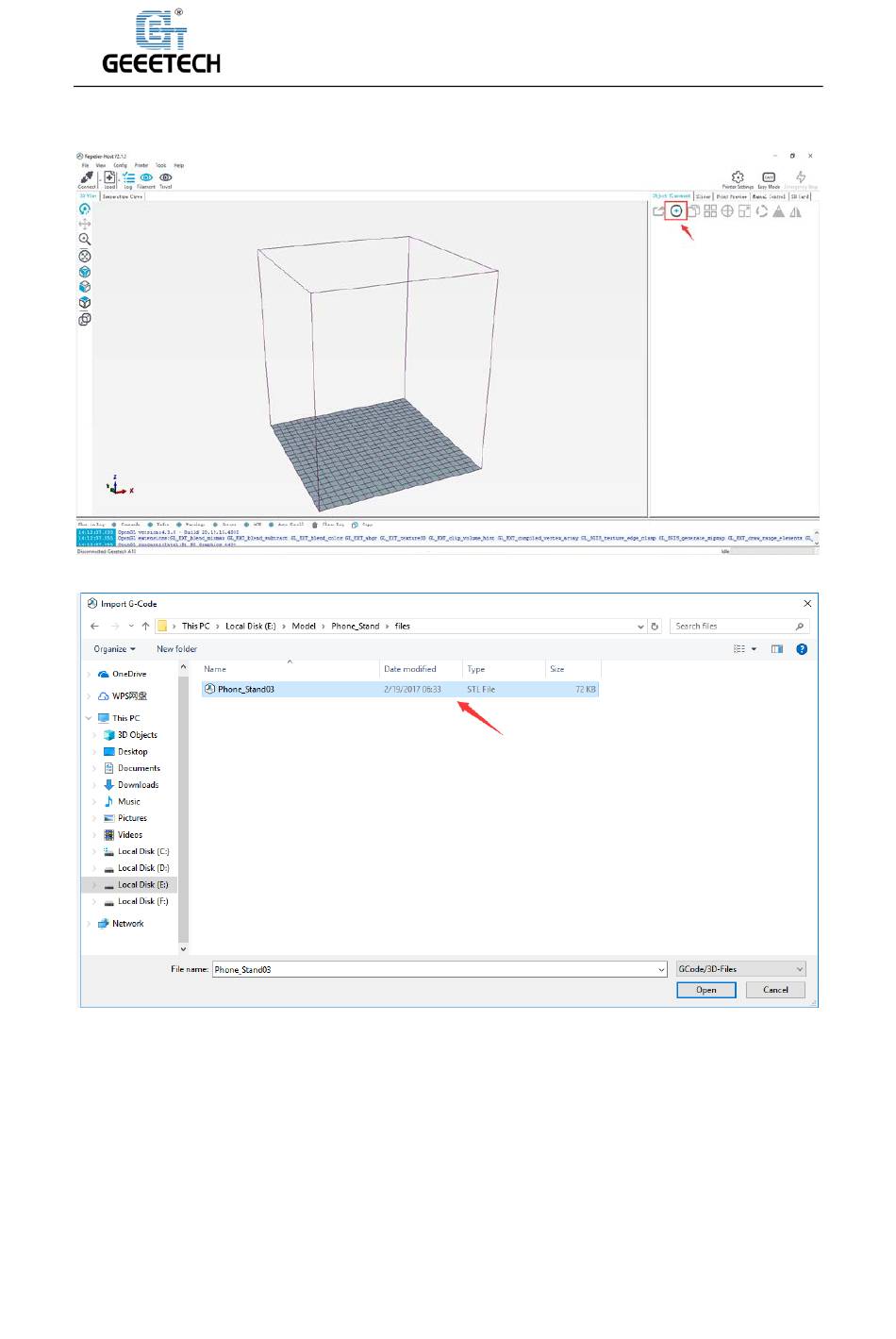Click the Open button
Image resolution: width=896 pixels, height=1339 pixels.
(x=706, y=990)
